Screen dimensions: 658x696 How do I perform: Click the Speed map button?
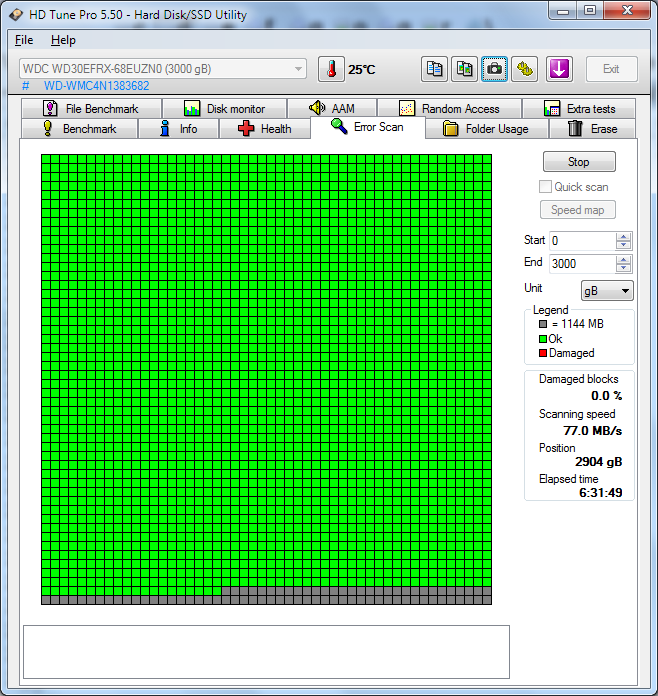tap(578, 210)
